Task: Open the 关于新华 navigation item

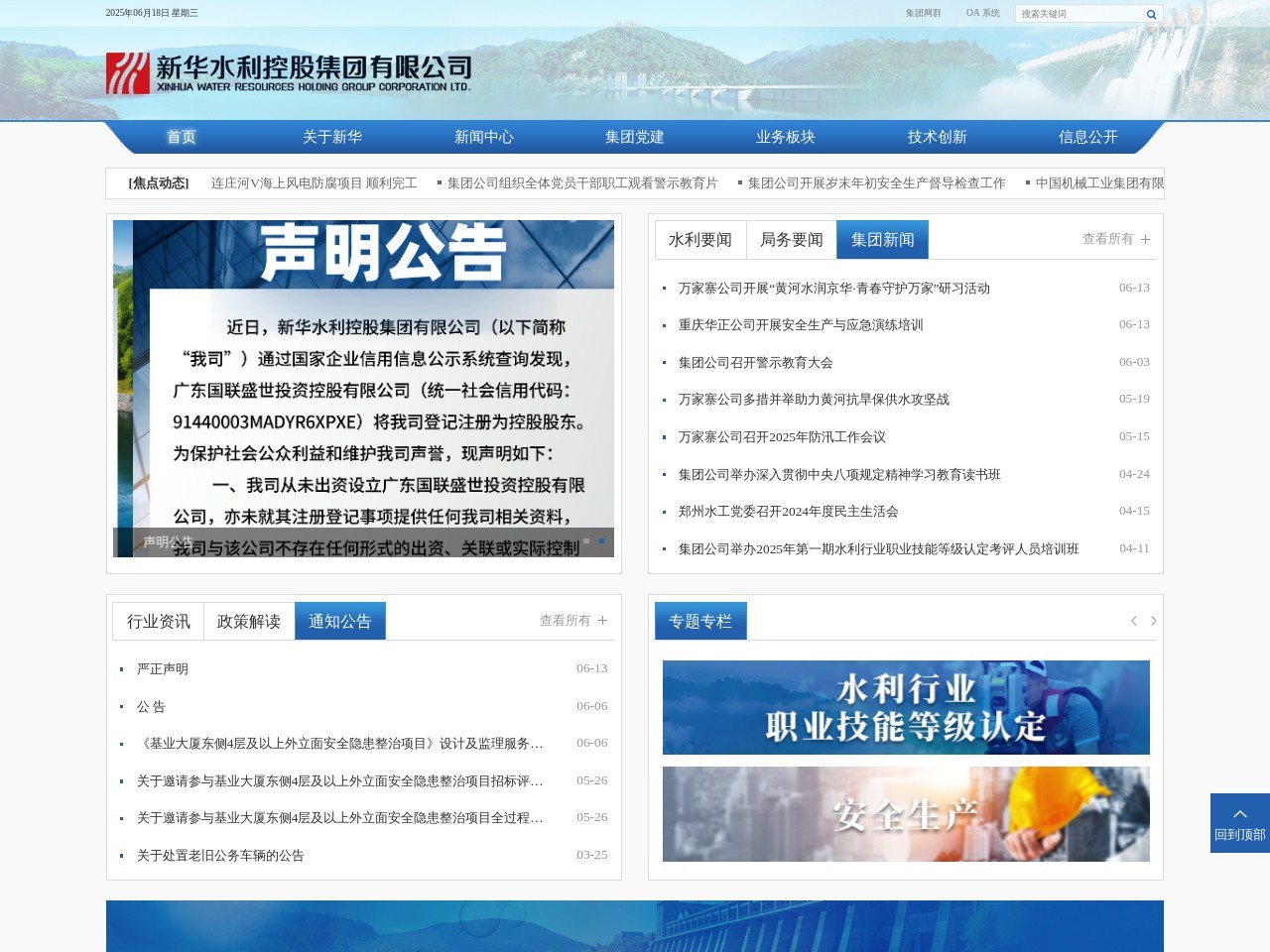Action: coord(332,137)
